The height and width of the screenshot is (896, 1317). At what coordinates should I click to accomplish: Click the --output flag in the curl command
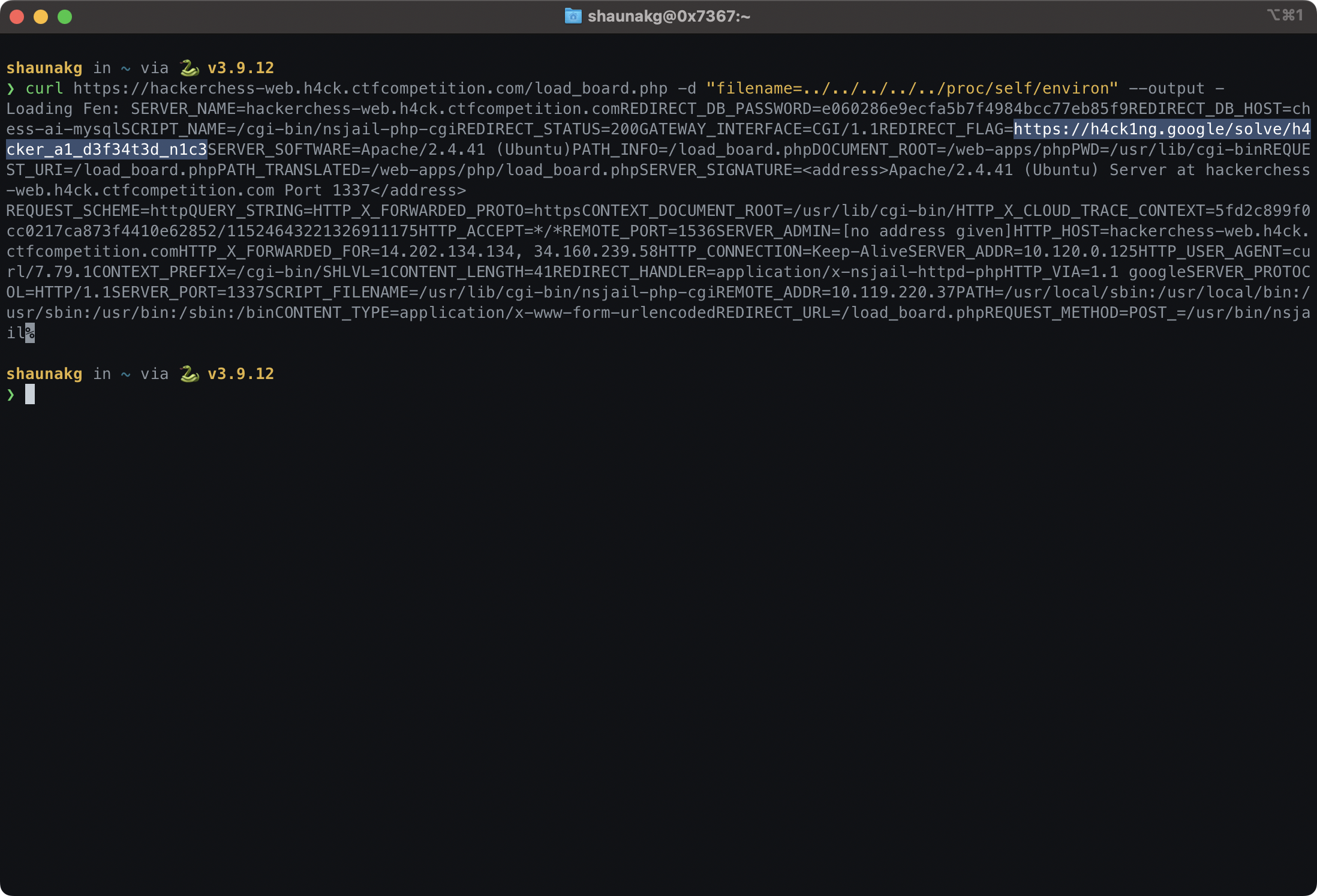pos(1165,88)
